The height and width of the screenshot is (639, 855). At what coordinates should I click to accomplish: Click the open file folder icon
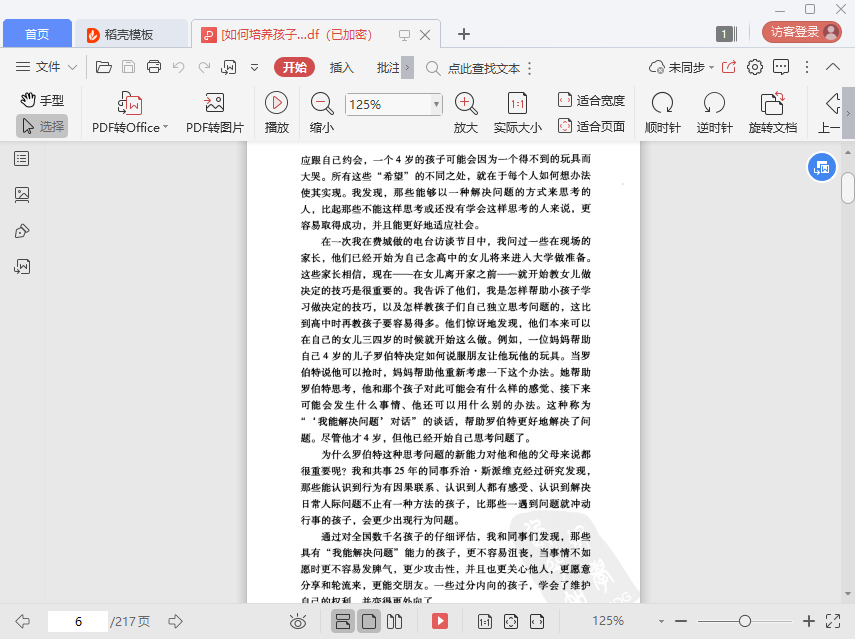pos(104,67)
